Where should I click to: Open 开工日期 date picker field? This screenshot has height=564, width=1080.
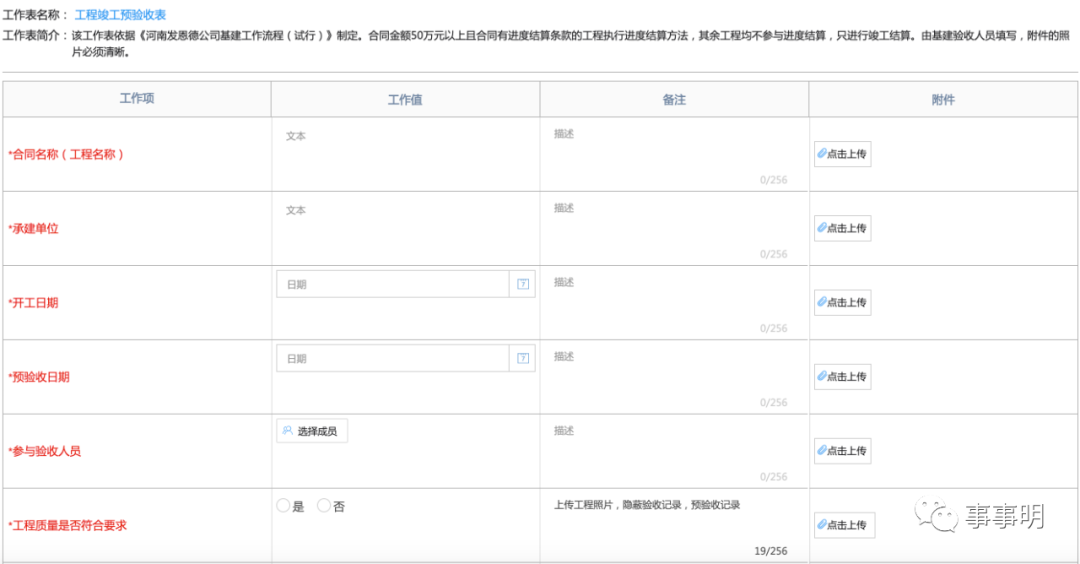pyautogui.click(x=392, y=284)
